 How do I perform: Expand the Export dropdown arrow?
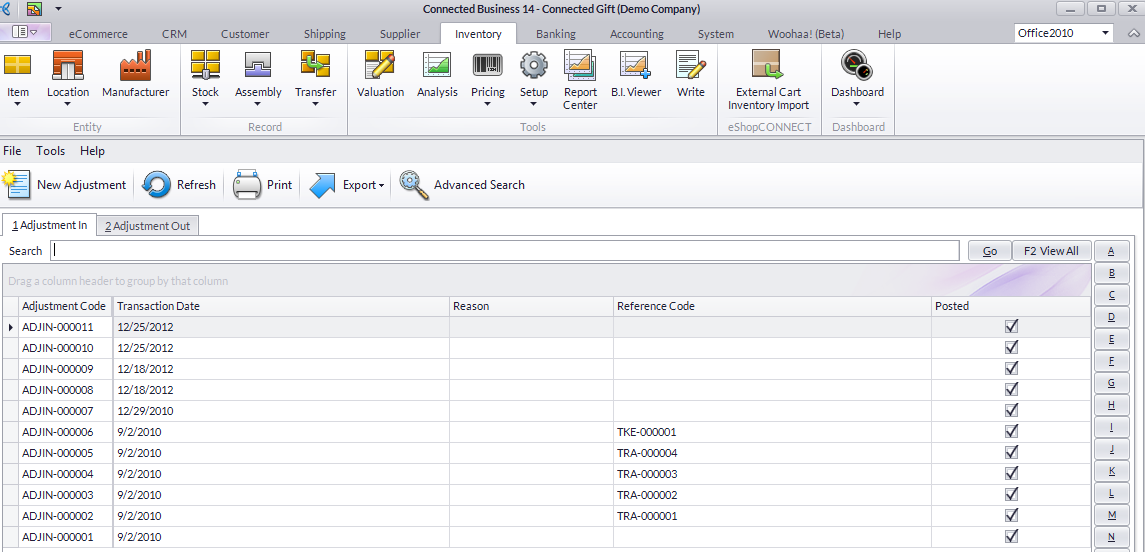pos(382,186)
